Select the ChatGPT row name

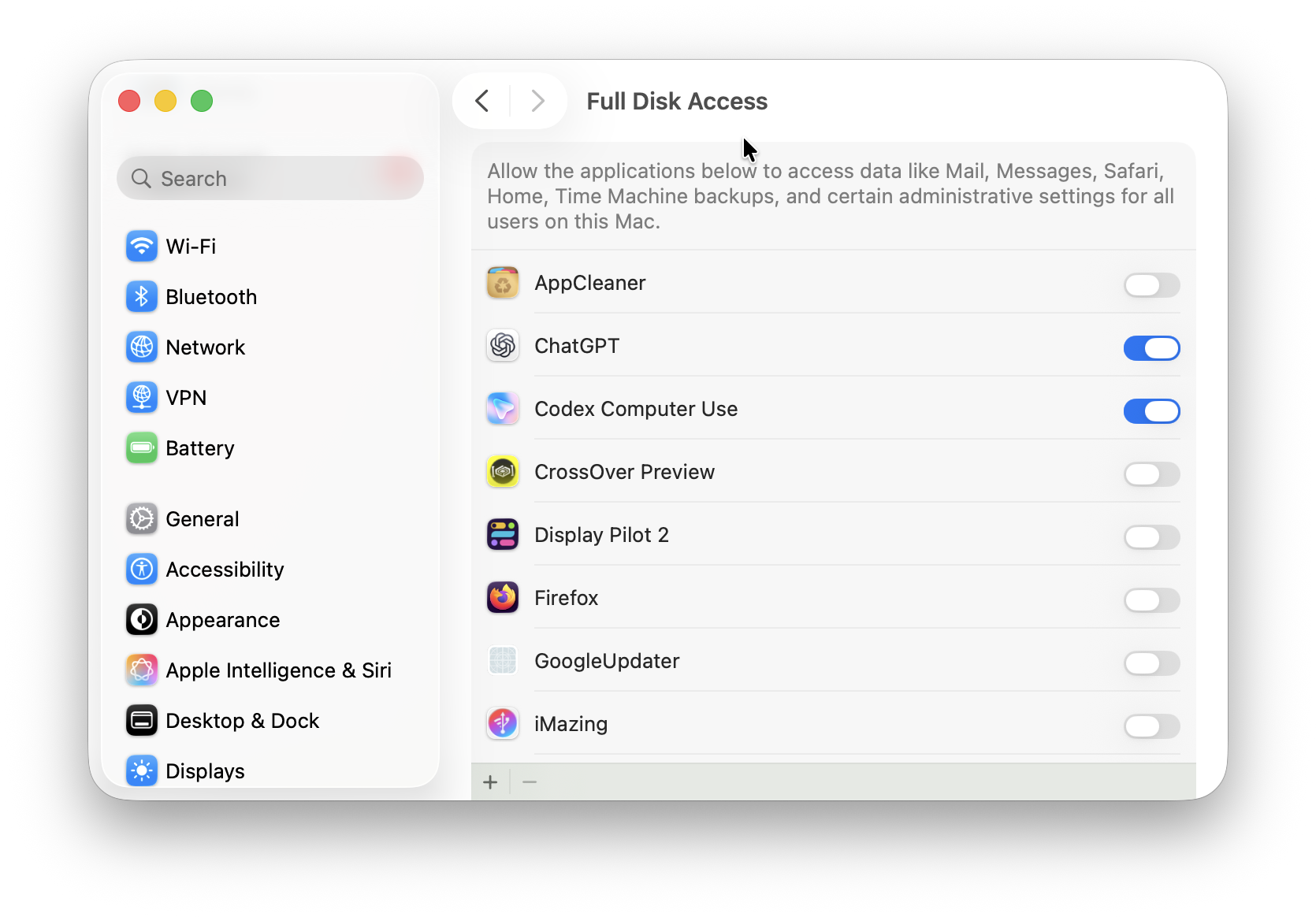click(577, 346)
